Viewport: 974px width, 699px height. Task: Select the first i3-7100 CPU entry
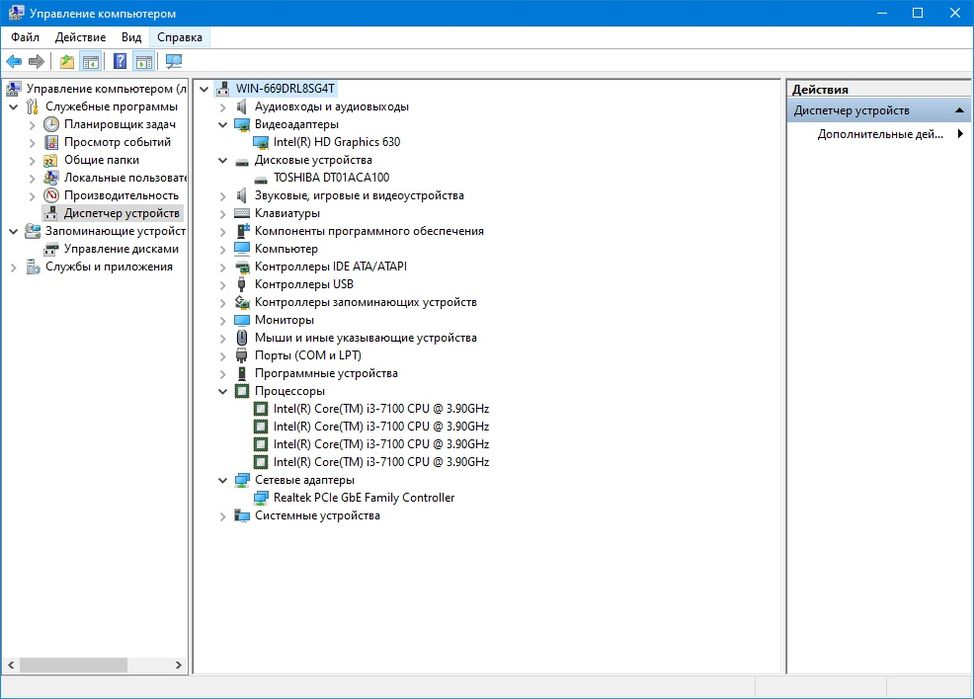381,409
